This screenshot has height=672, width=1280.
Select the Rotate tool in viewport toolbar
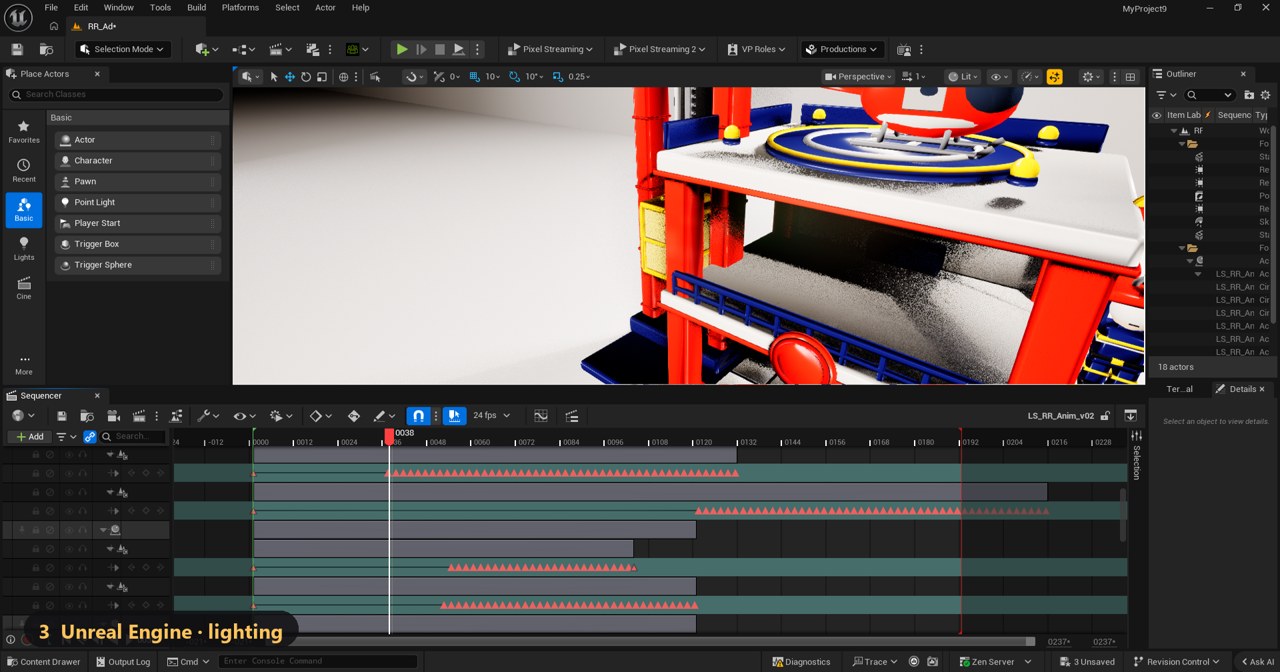tap(306, 77)
